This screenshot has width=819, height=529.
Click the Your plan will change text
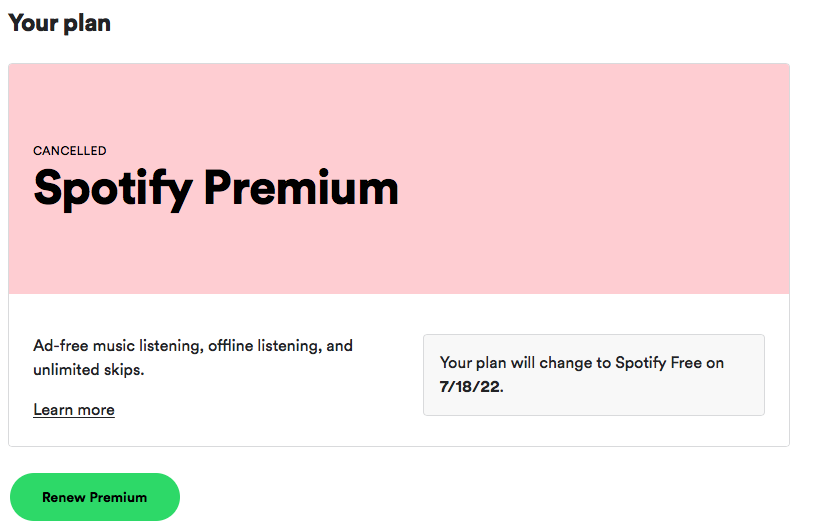(525, 363)
